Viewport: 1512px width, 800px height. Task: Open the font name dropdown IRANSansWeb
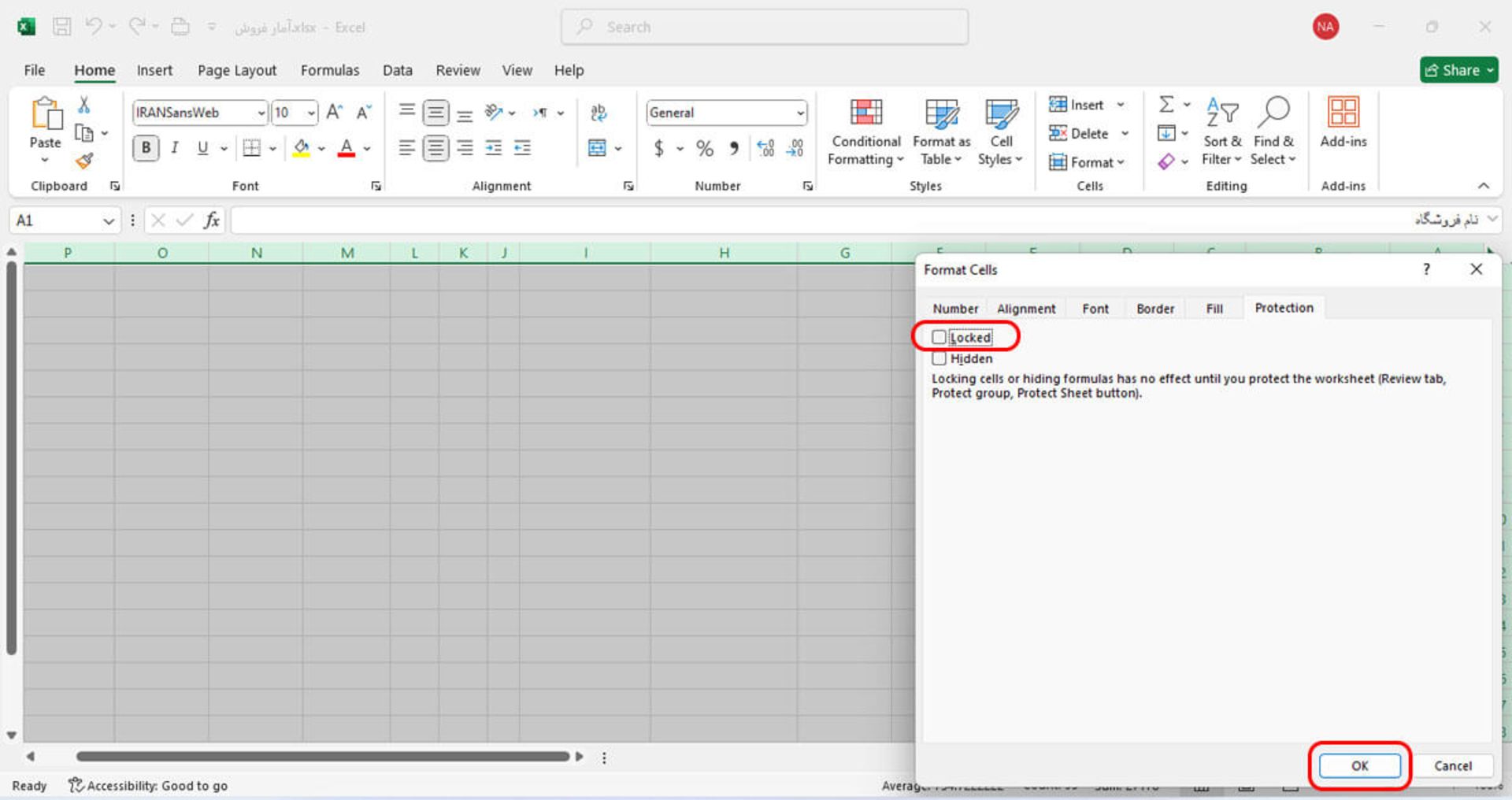point(261,113)
